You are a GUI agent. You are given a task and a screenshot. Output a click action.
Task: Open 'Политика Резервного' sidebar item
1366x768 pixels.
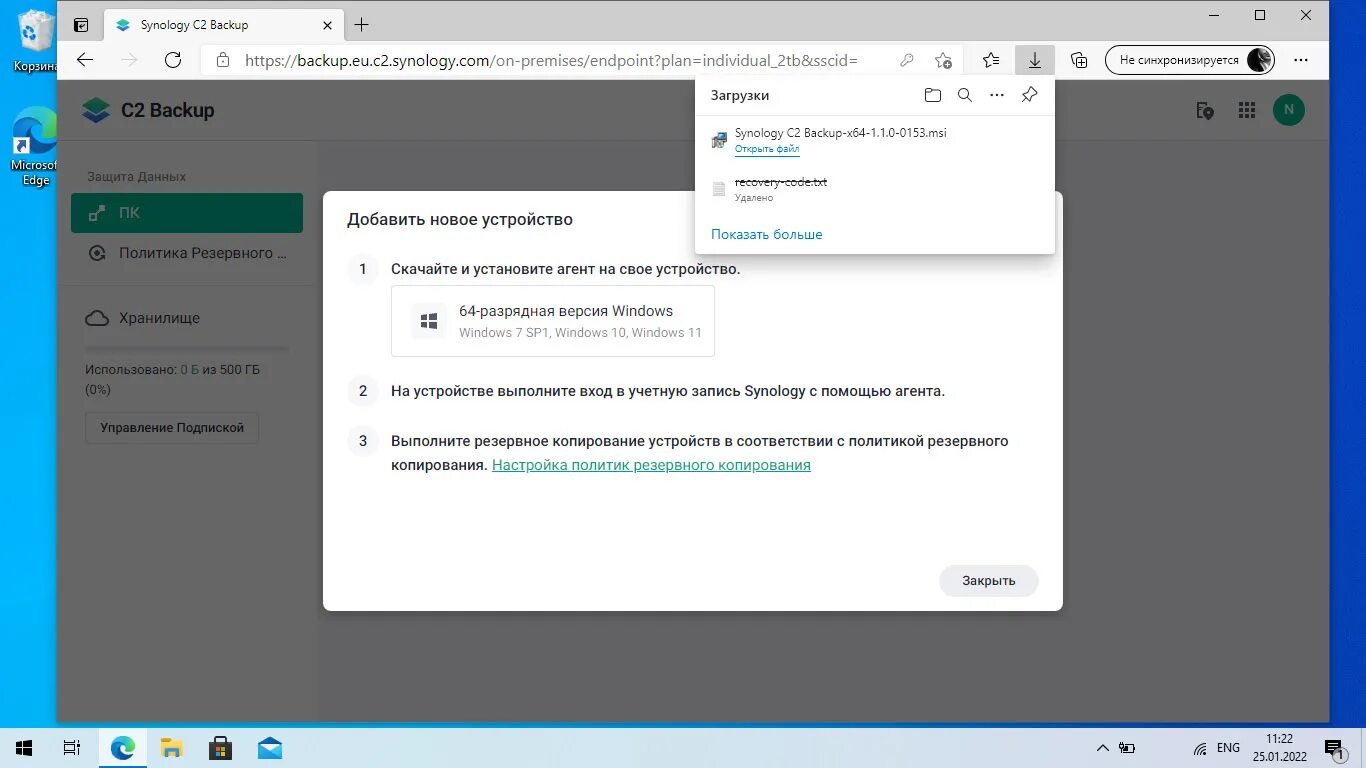(187, 253)
